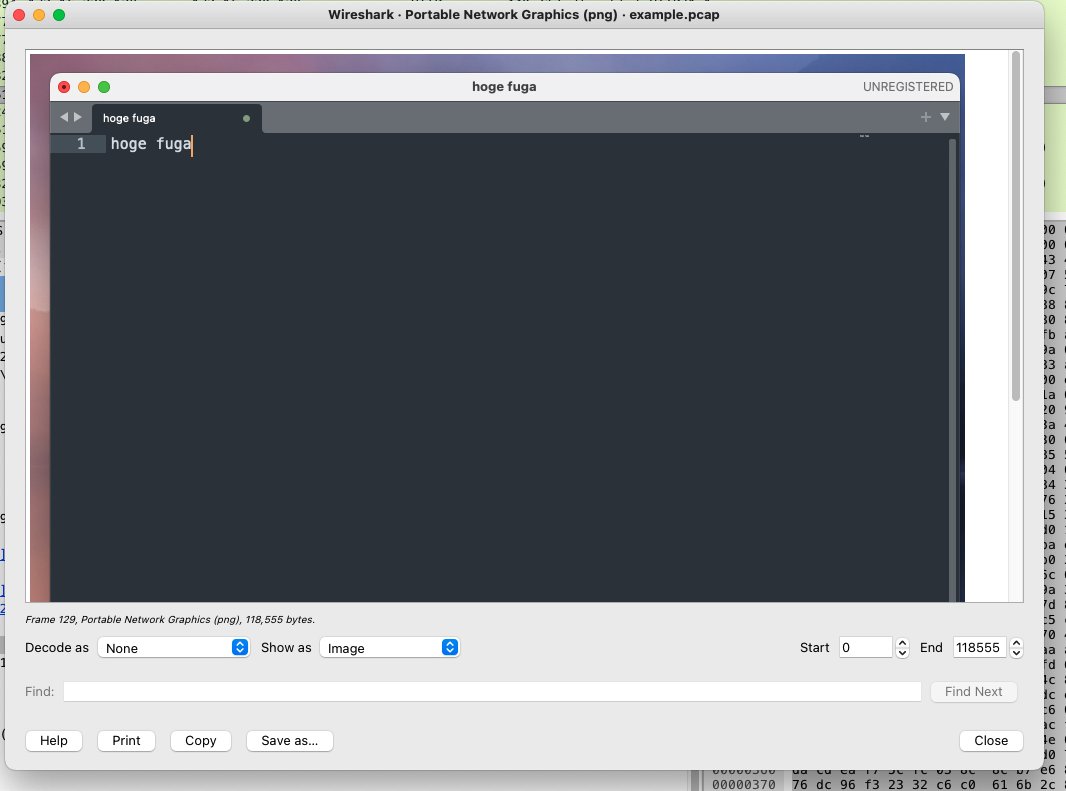Screen dimensions: 1066x791
Task: Open the Save as... dialog
Action: pyautogui.click(x=289, y=741)
